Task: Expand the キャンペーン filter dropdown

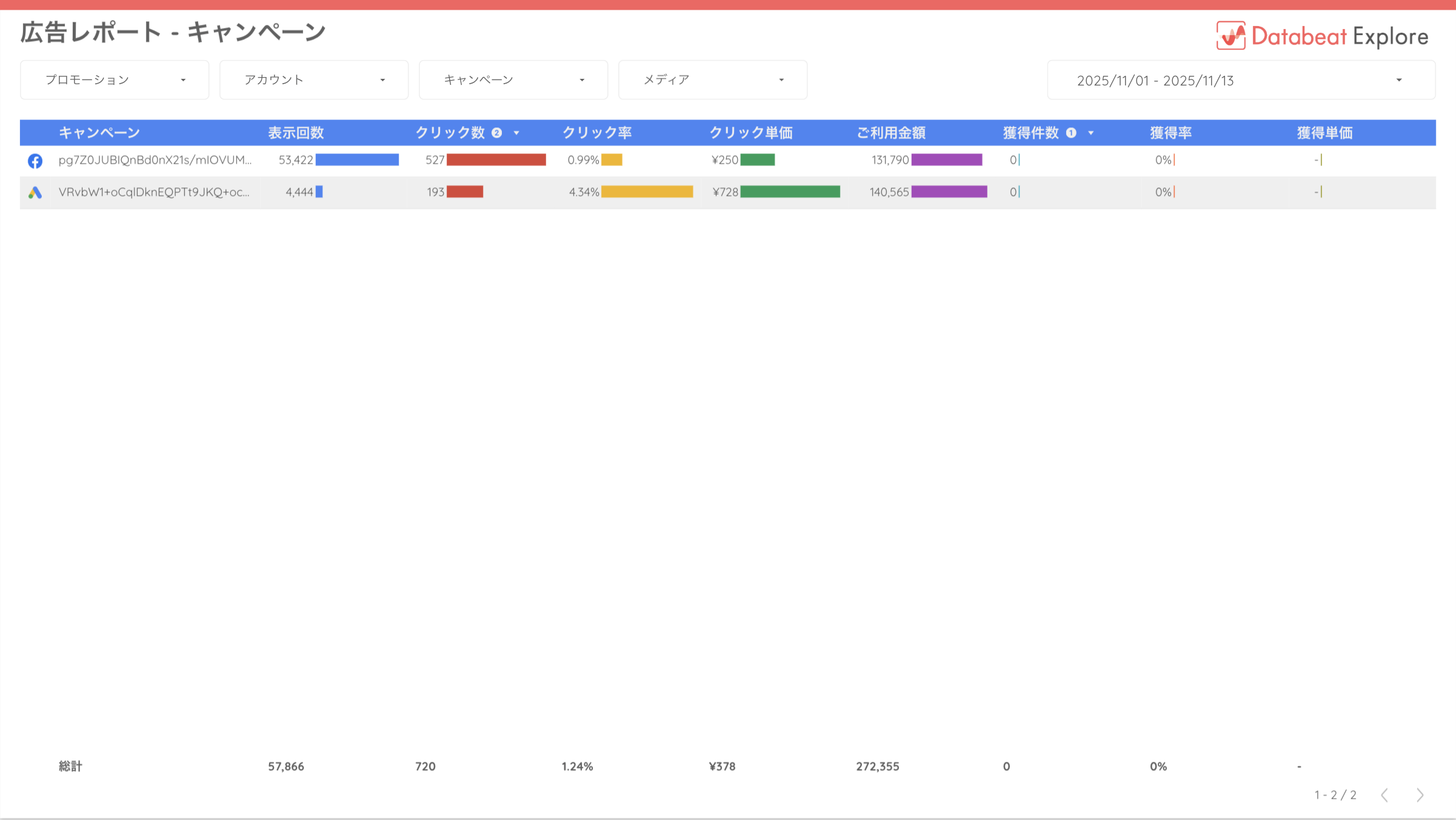Action: tap(513, 80)
